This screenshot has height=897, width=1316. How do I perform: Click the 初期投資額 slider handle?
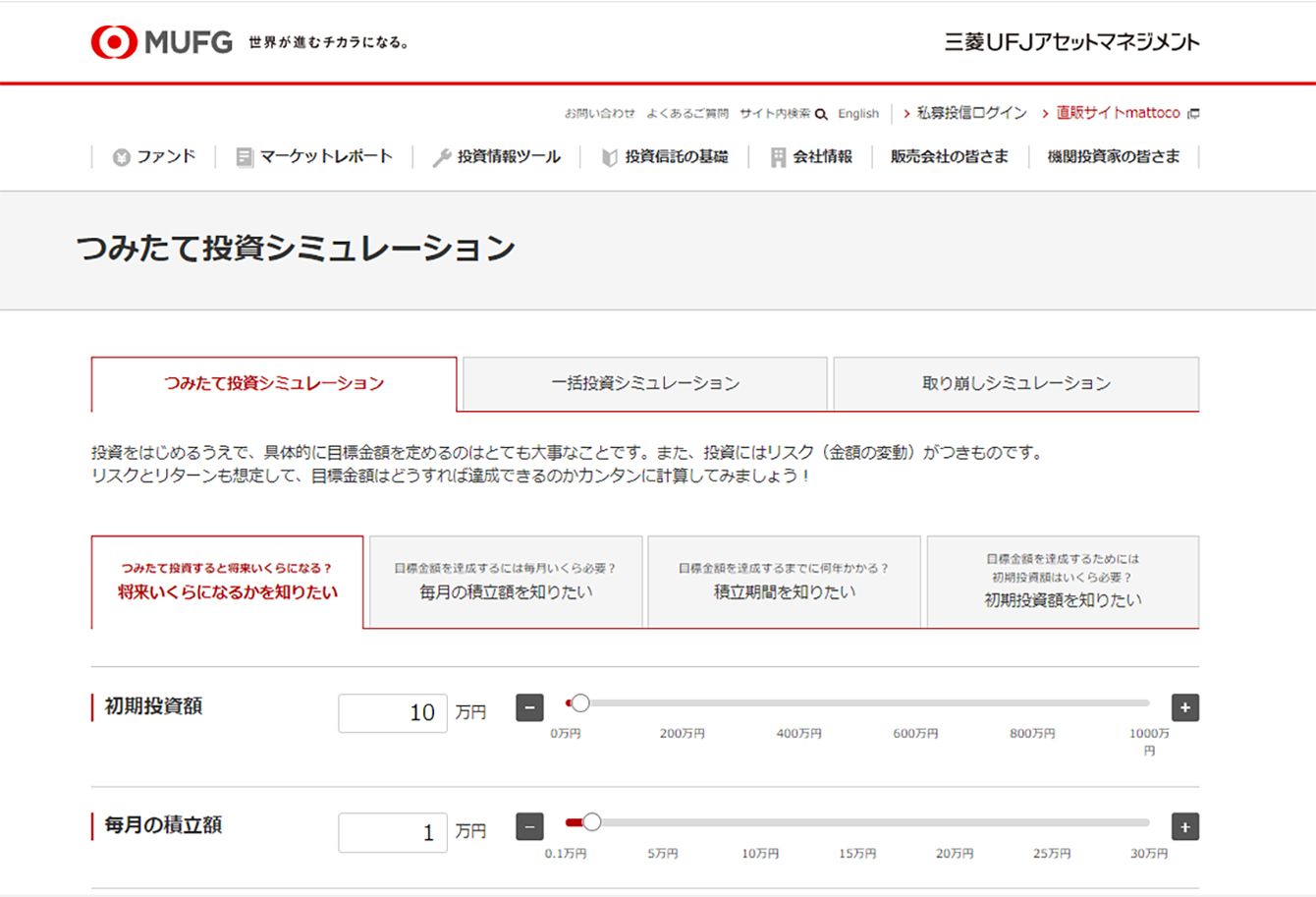click(x=580, y=703)
